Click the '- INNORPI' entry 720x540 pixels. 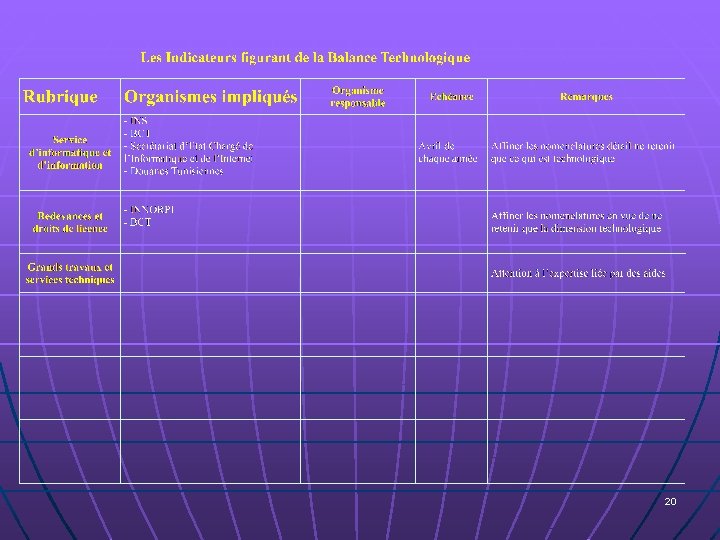(x=149, y=209)
